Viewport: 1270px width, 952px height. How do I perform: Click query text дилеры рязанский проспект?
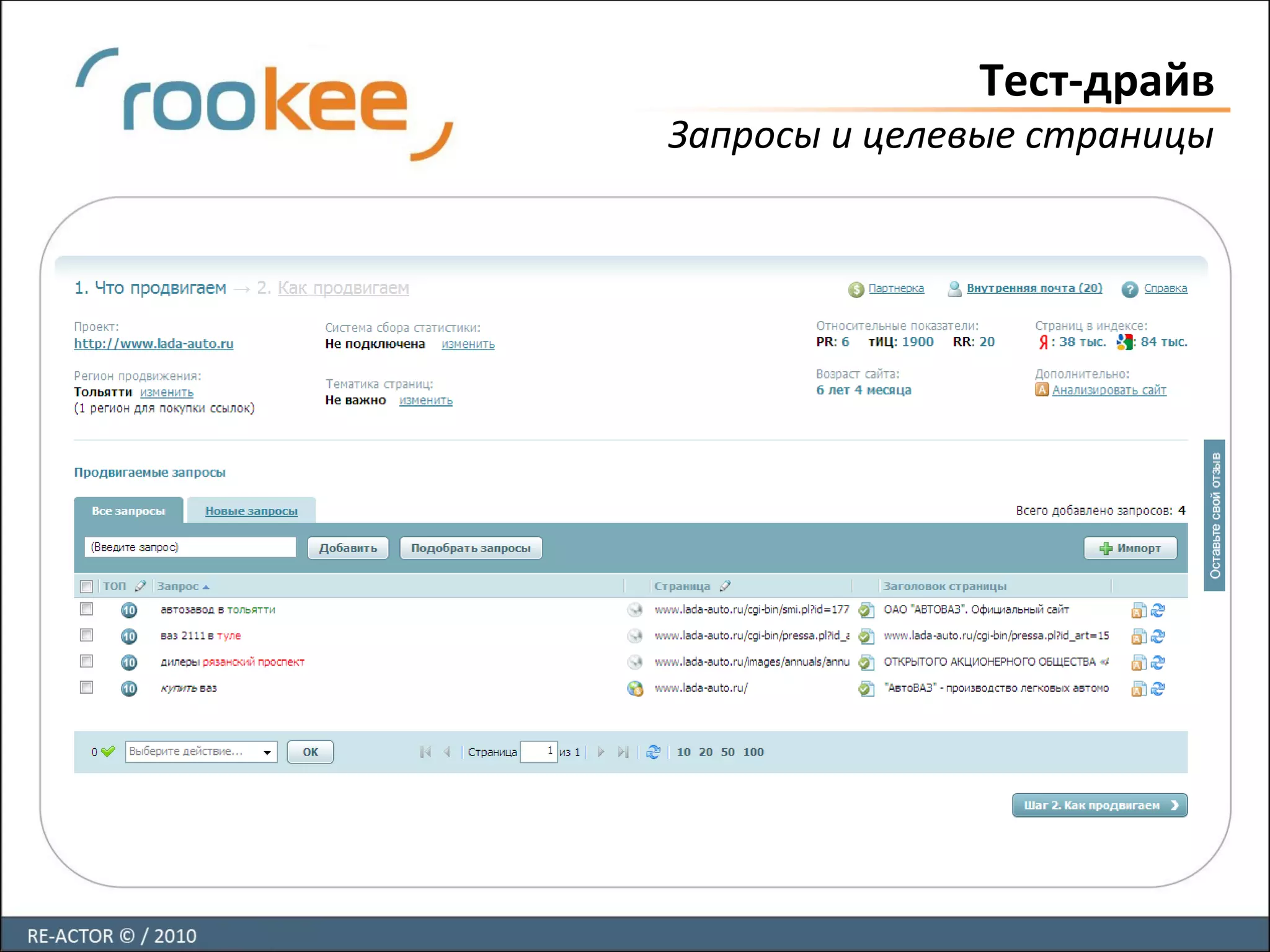(x=233, y=662)
